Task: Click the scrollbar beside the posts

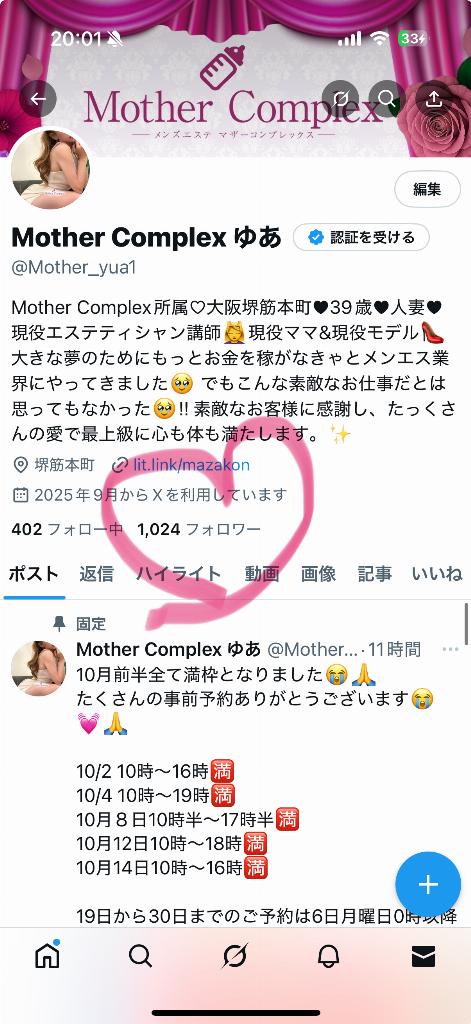Action: [466, 624]
